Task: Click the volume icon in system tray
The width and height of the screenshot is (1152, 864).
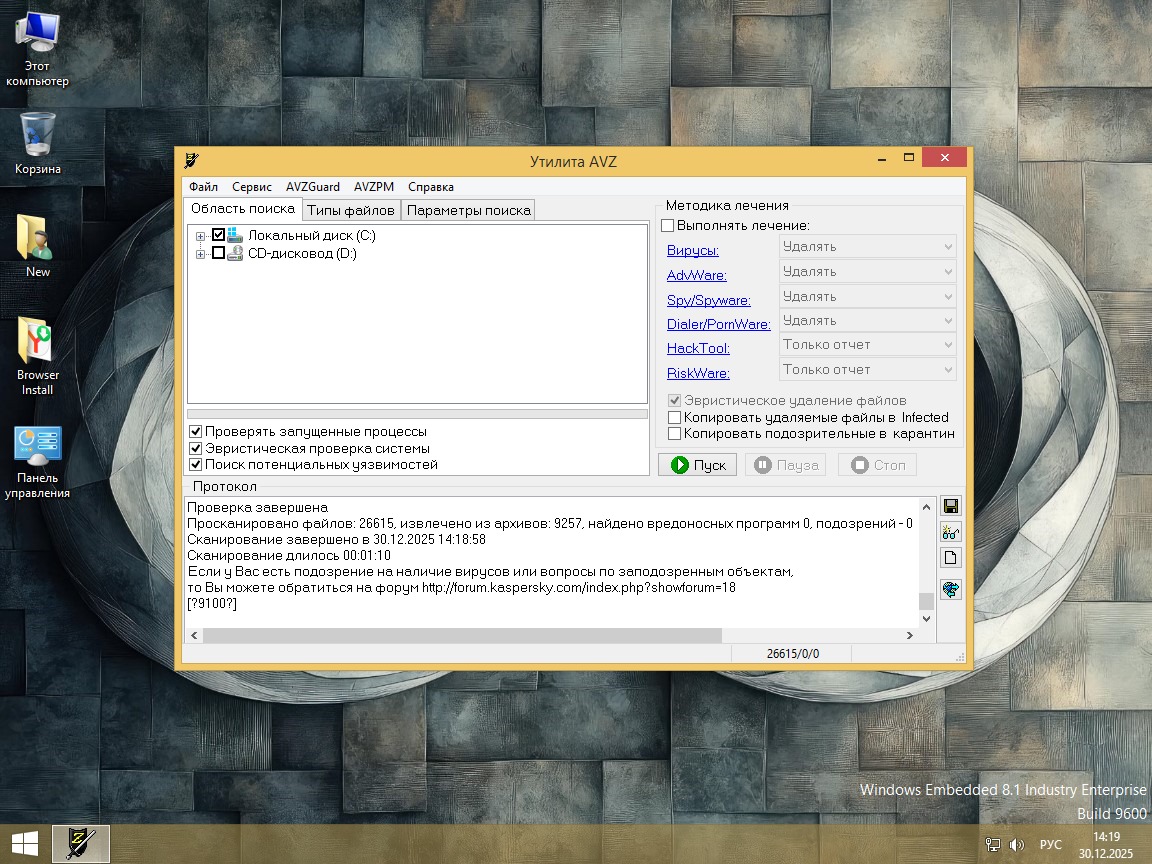Action: 1017,845
